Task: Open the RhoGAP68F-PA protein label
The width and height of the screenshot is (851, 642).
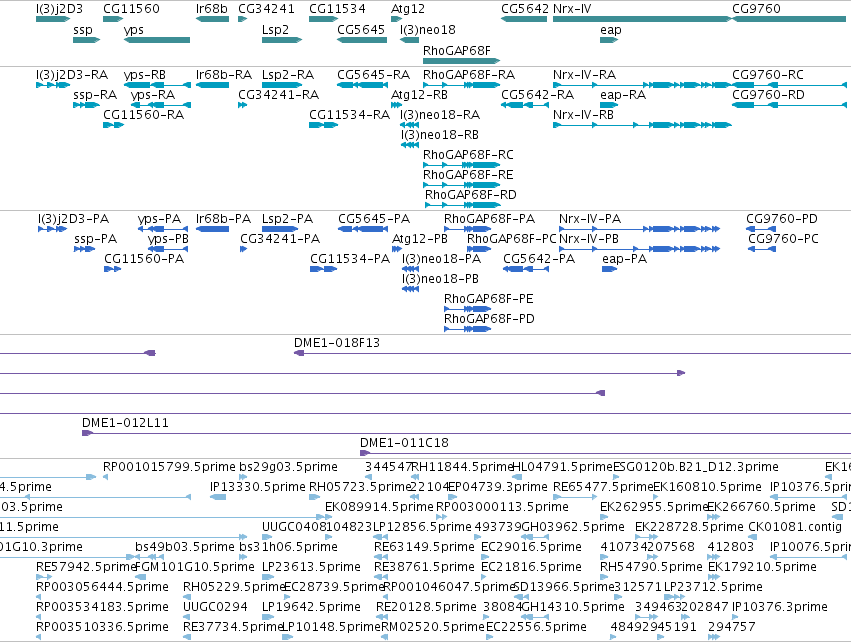Action: coord(490,219)
